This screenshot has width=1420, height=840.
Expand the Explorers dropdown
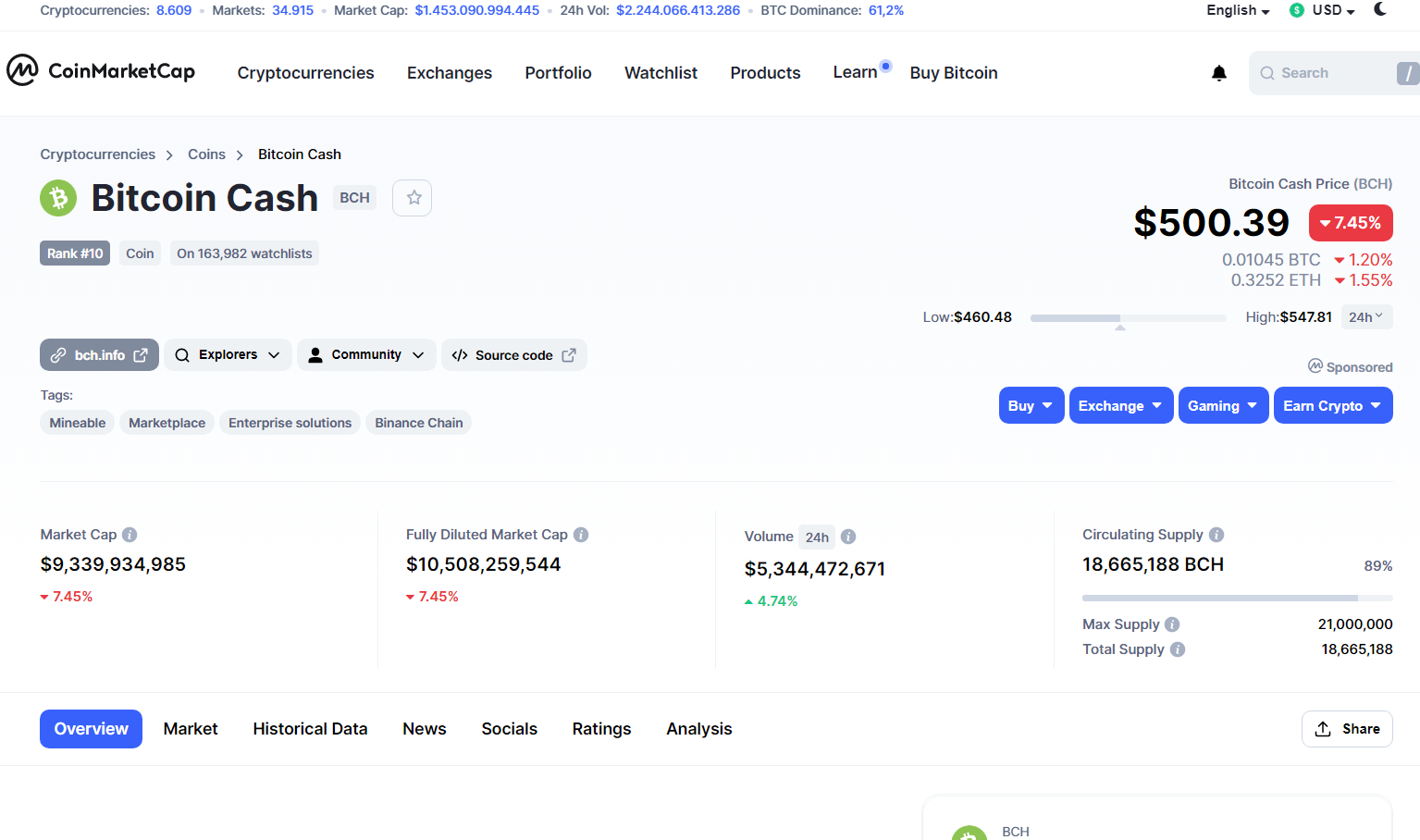[x=228, y=355]
